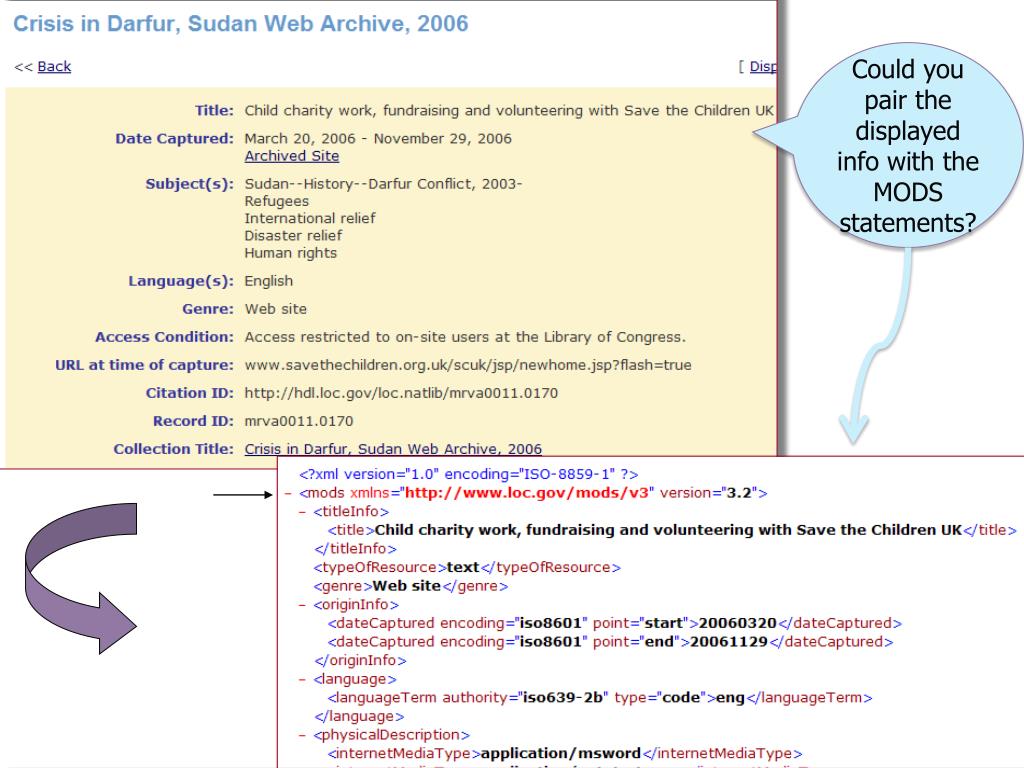Click subject Sudan--History--Darfur Conflict, 2003-
The image size is (1024, 768).
383,184
